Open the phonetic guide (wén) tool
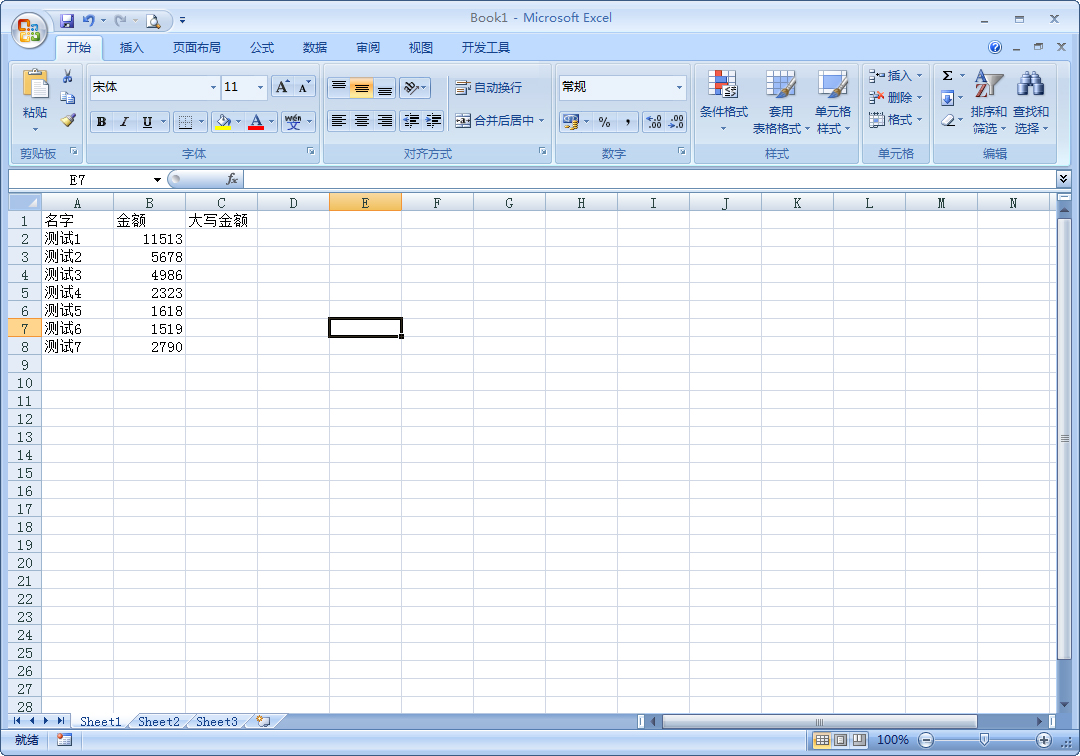The image size is (1080, 756). pyautogui.click(x=293, y=122)
